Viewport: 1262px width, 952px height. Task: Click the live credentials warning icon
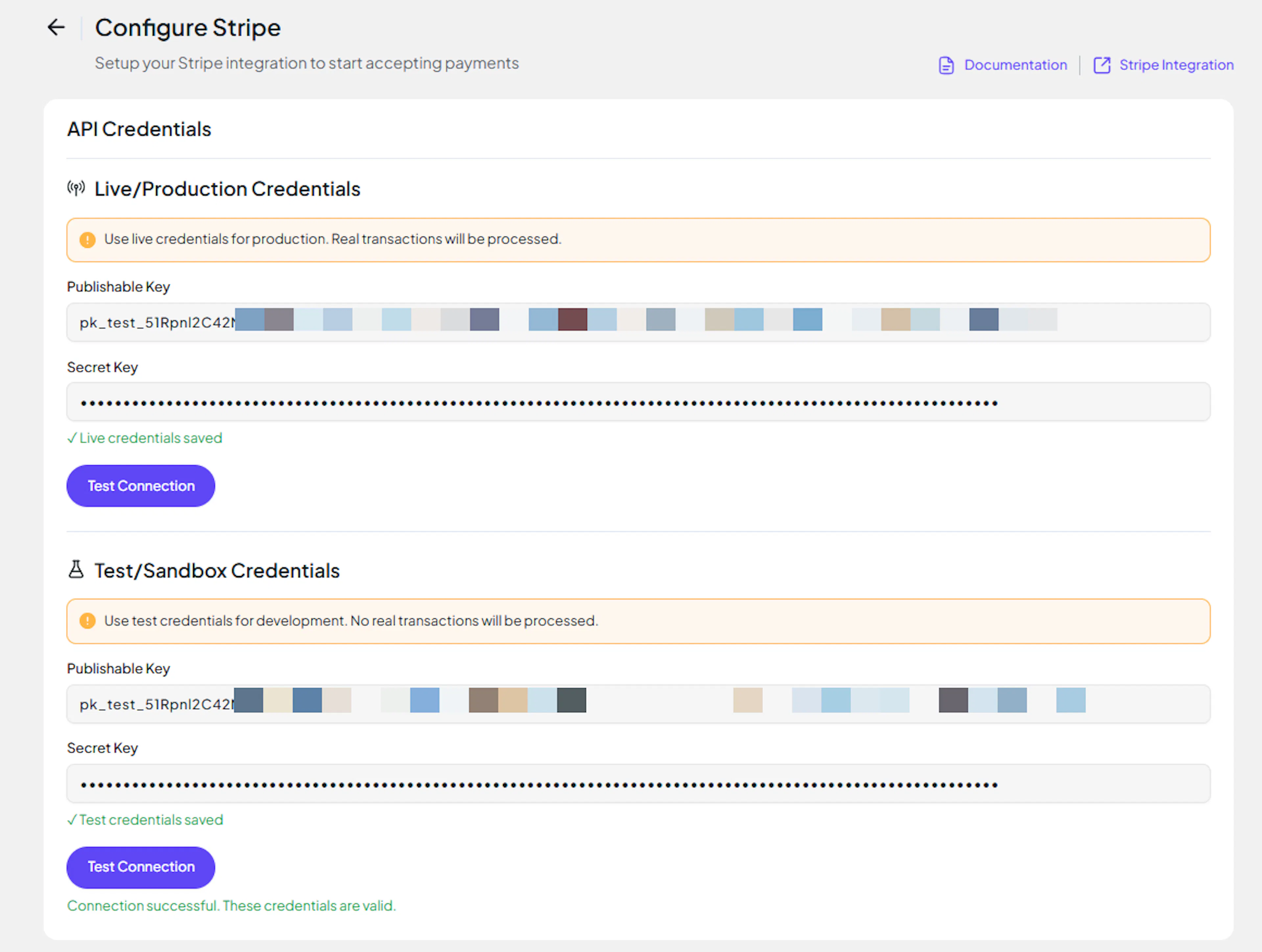[x=87, y=240]
